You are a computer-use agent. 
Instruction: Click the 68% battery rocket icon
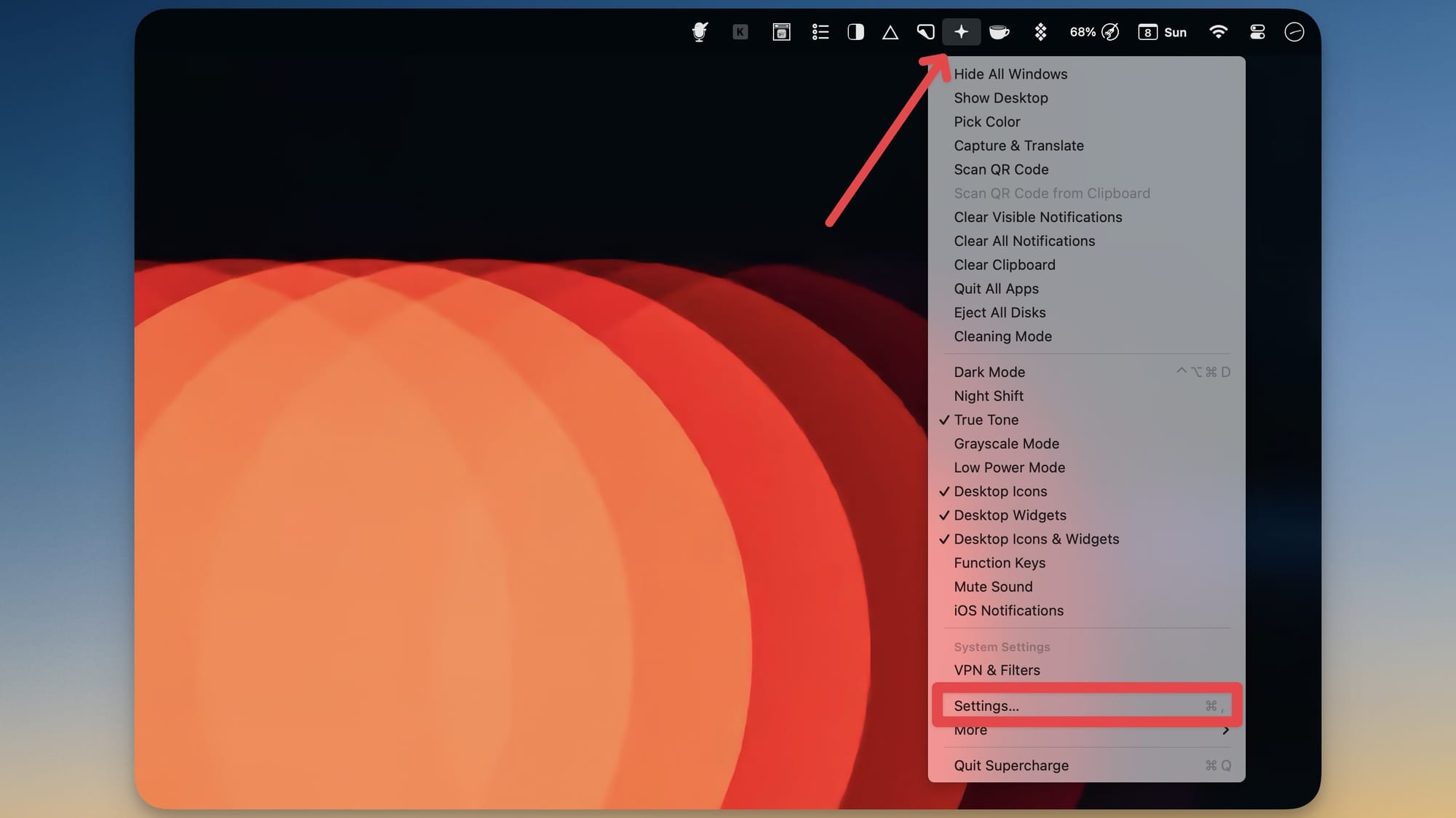coord(1094,32)
